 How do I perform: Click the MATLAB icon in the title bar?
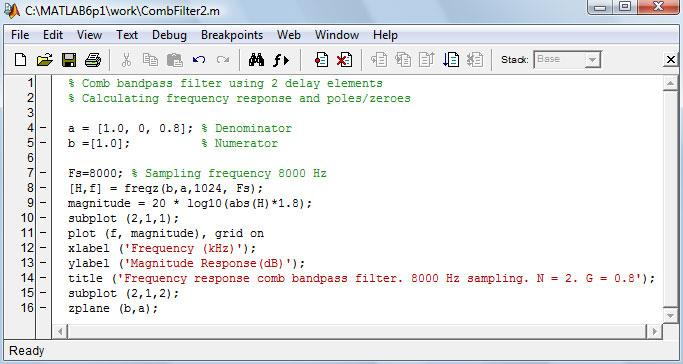12,10
